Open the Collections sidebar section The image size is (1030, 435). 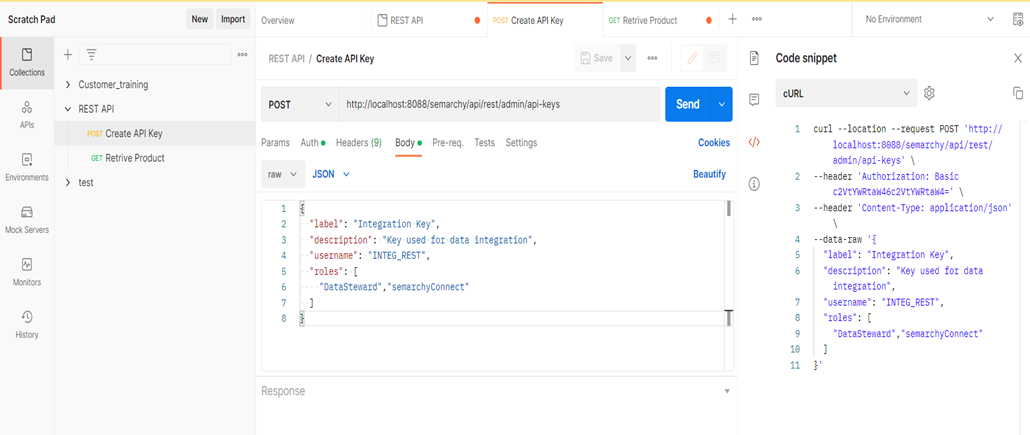(x=27, y=62)
